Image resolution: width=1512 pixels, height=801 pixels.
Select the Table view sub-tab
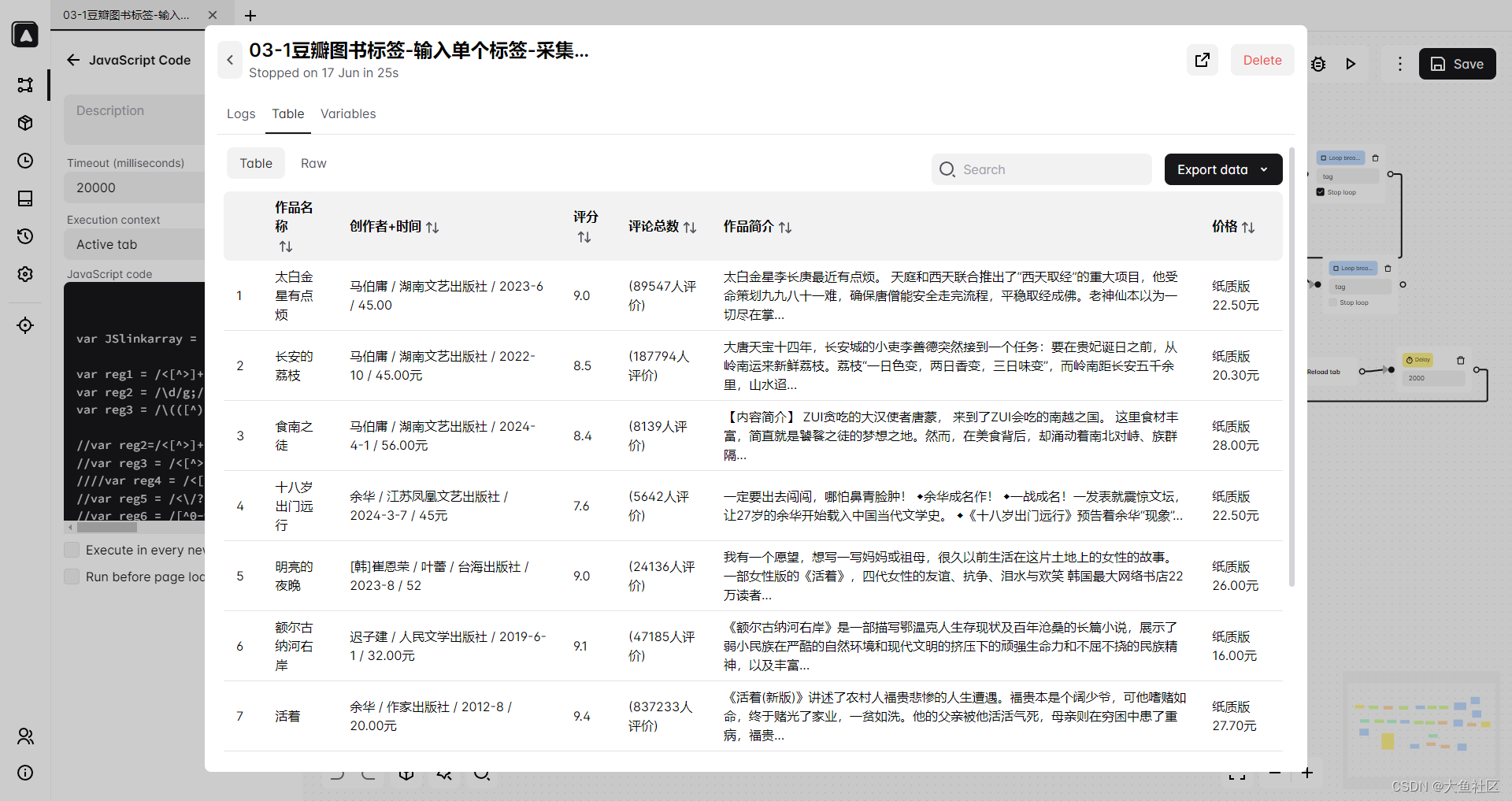(x=256, y=163)
